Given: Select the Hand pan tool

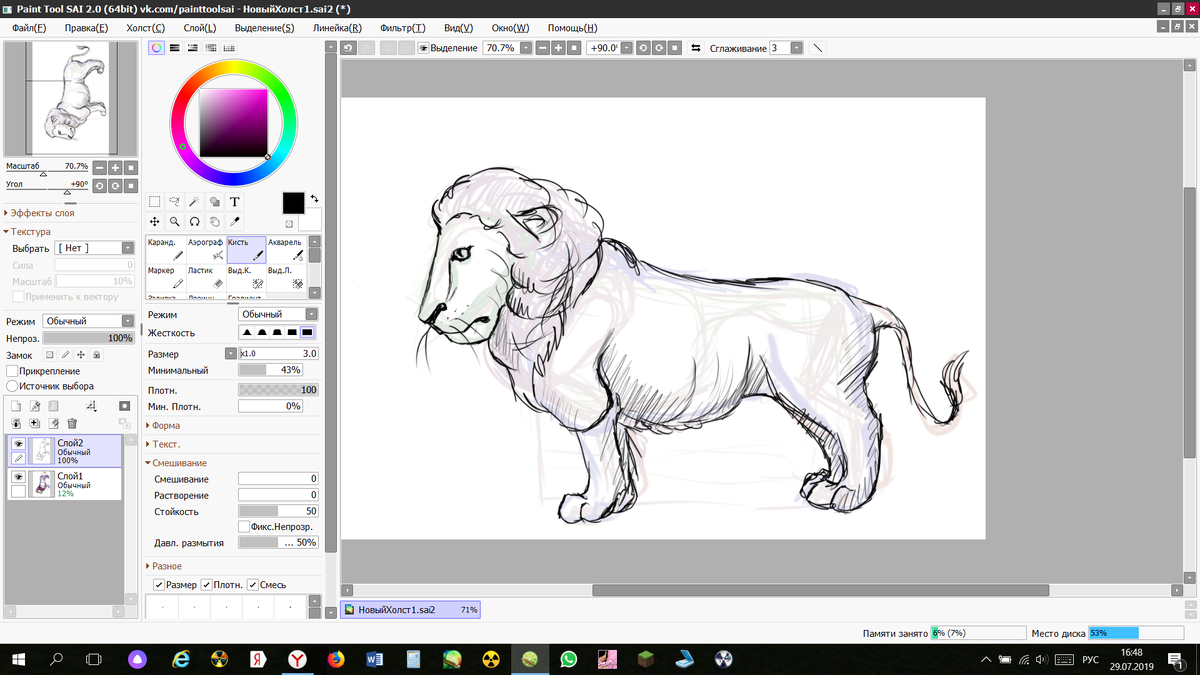Looking at the screenshot, I should point(215,222).
